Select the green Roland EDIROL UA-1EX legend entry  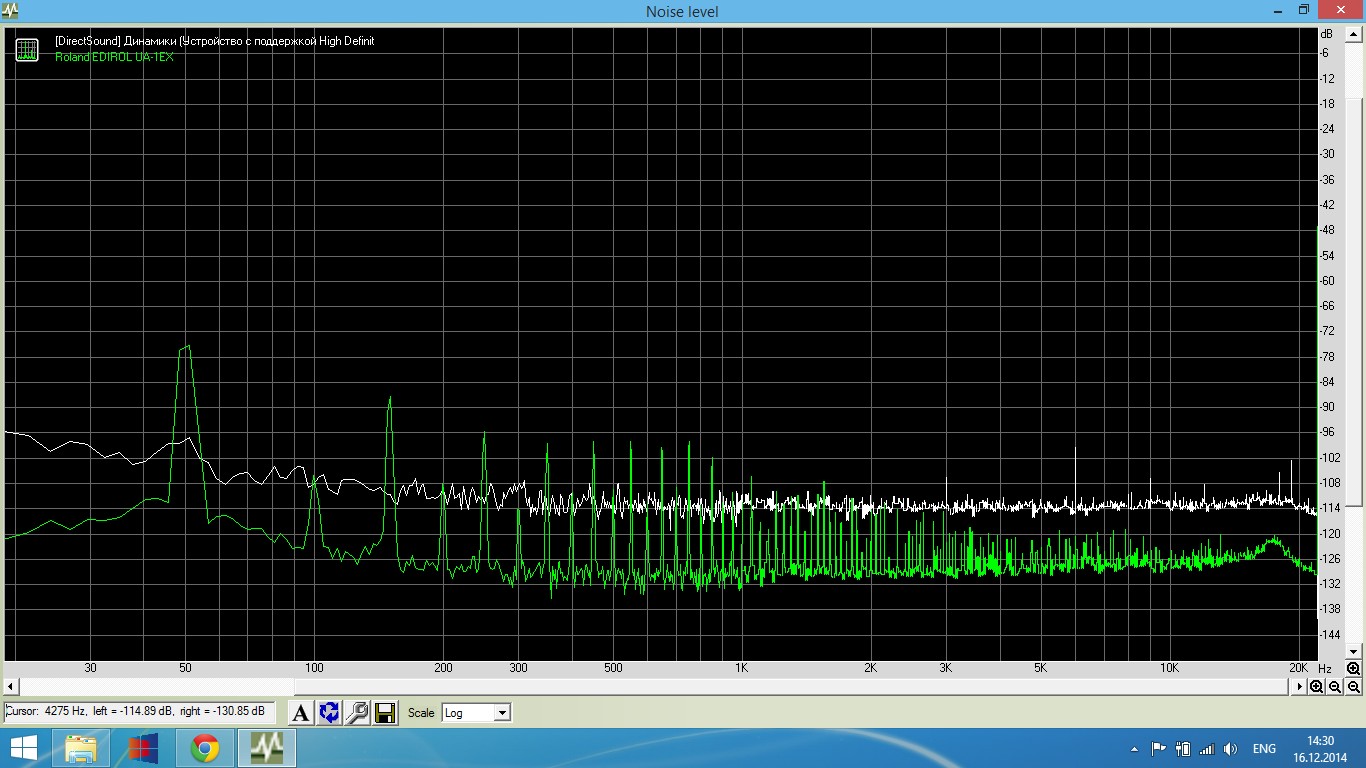click(x=114, y=57)
